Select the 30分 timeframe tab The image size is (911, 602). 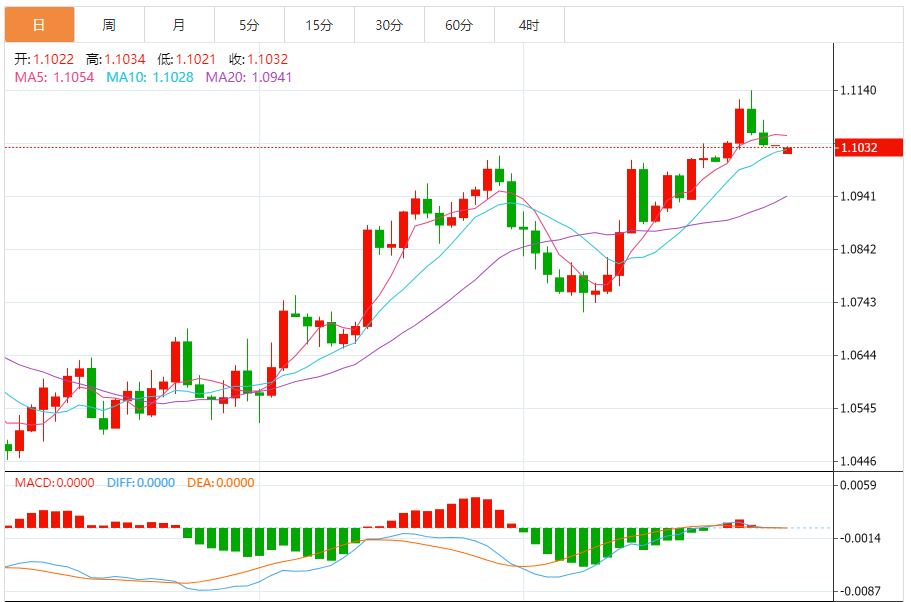(389, 25)
